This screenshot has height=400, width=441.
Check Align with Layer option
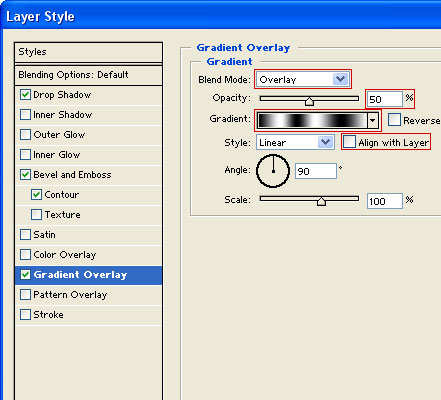point(350,142)
